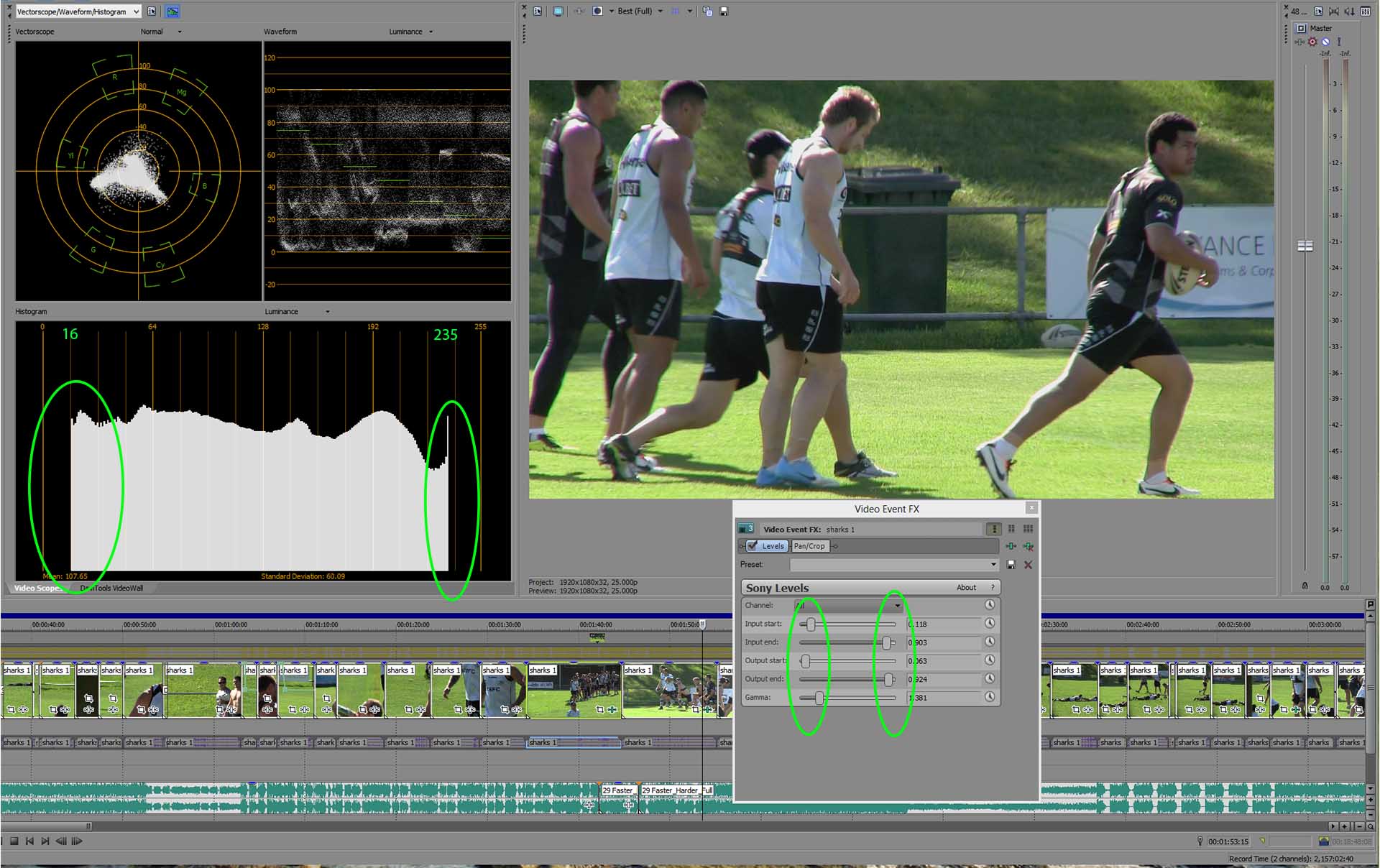
Task: Switch to the Pan/Crop tab
Action: tap(809, 546)
